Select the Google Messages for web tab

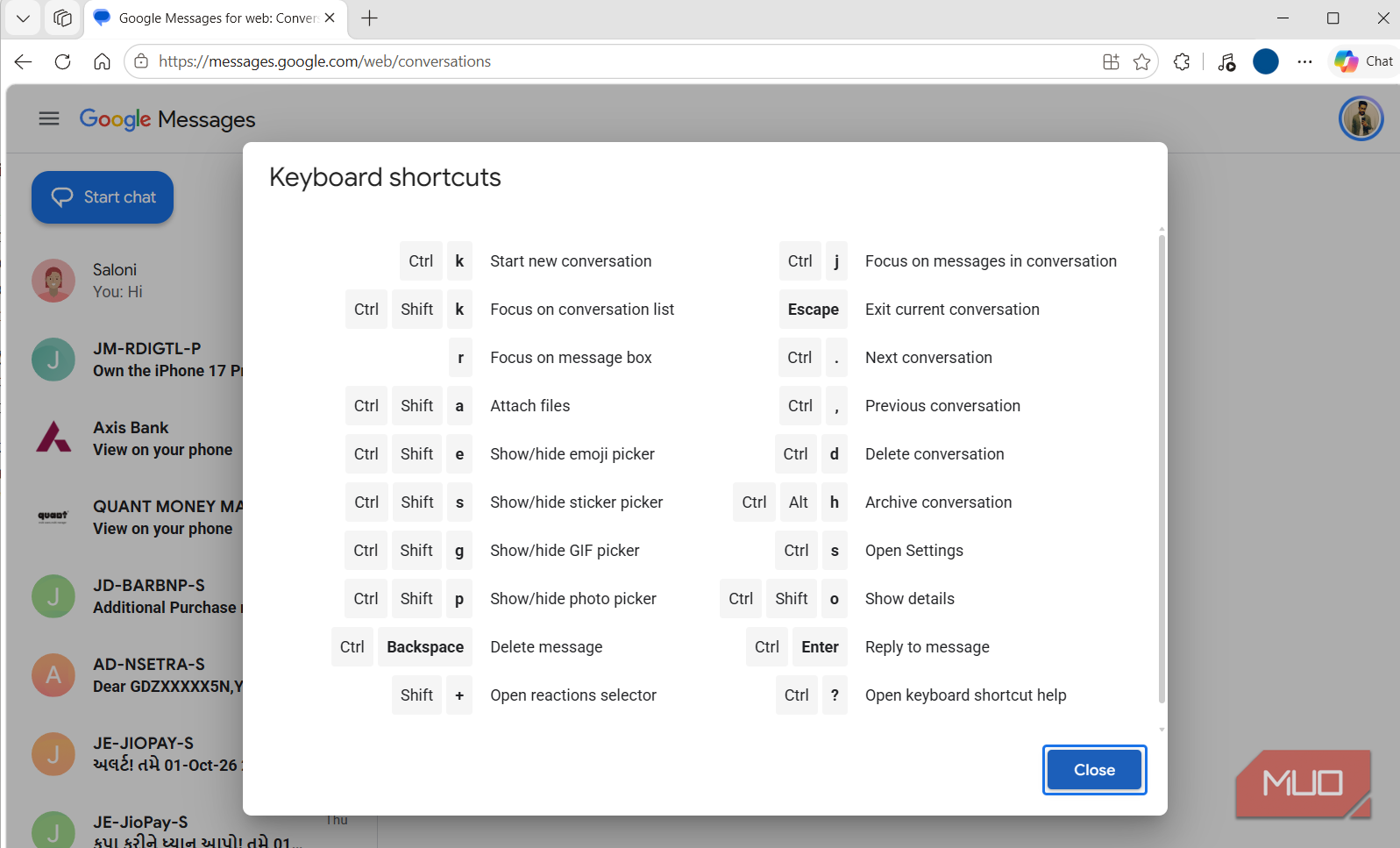216,18
